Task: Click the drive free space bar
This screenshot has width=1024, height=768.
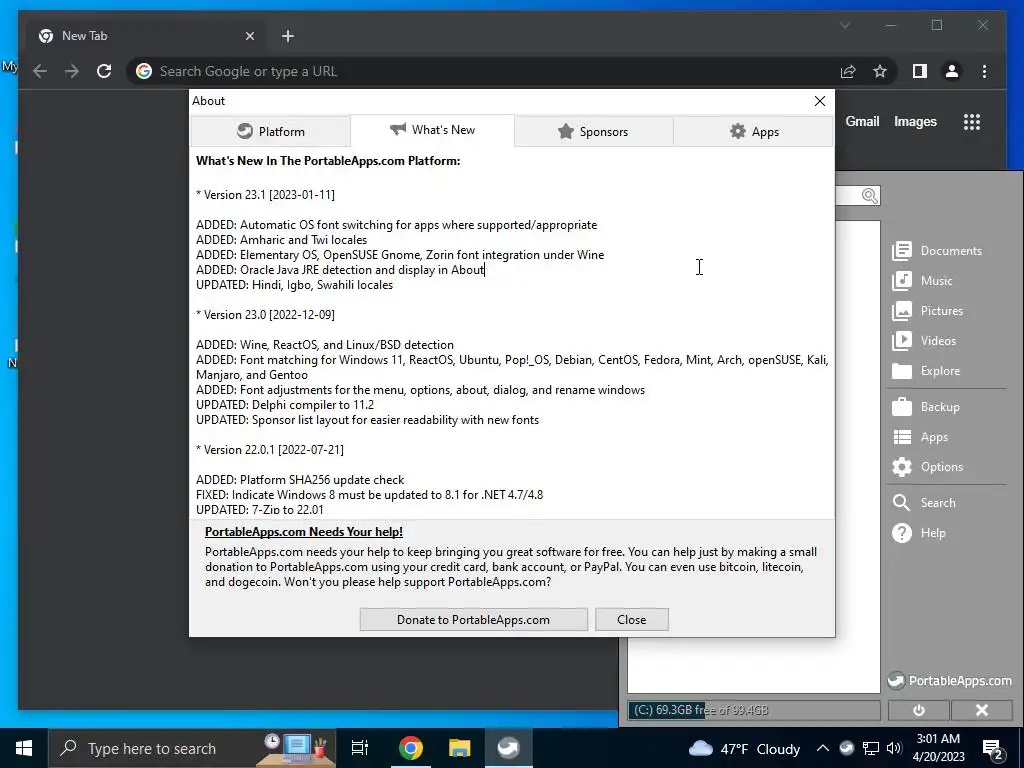Action: 754,710
